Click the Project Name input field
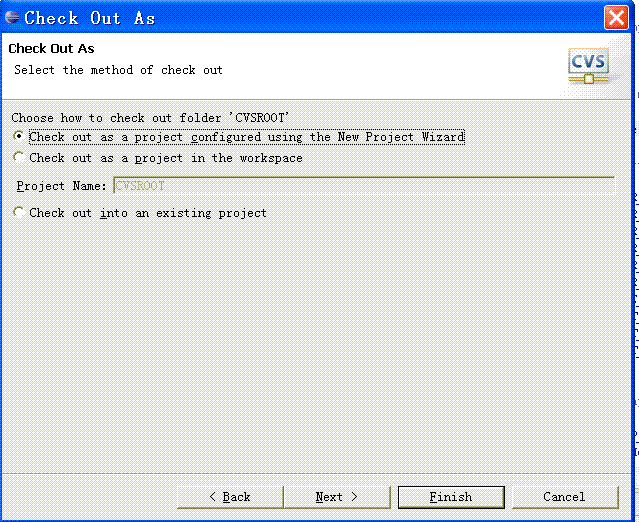Screen dimensions: 639x522 364,186
